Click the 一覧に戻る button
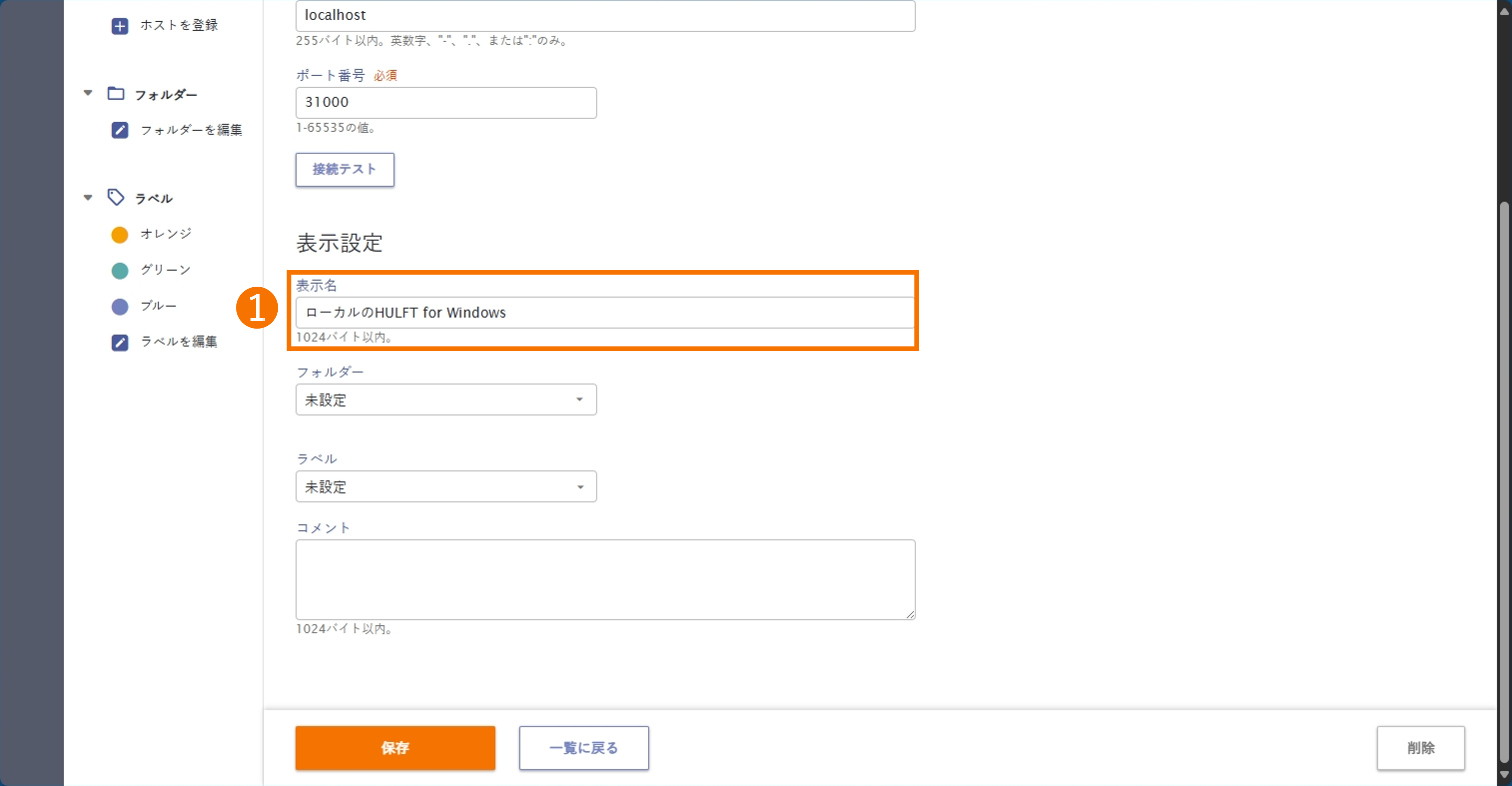 point(583,747)
